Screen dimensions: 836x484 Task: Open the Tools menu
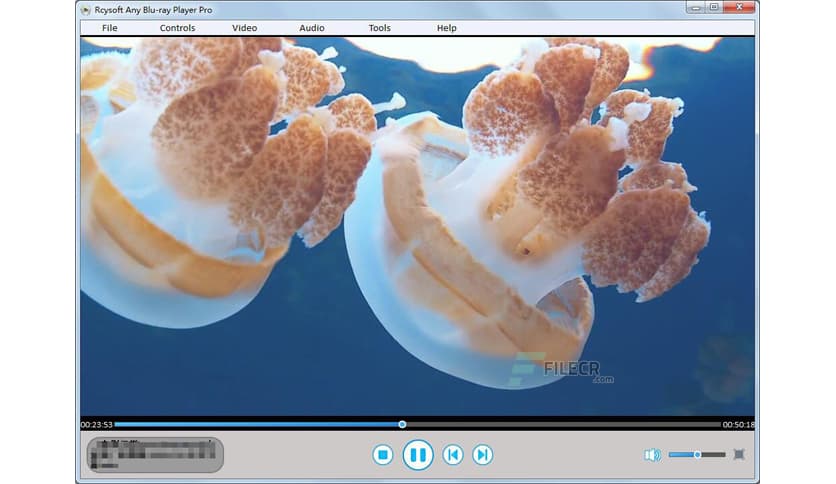(379, 28)
